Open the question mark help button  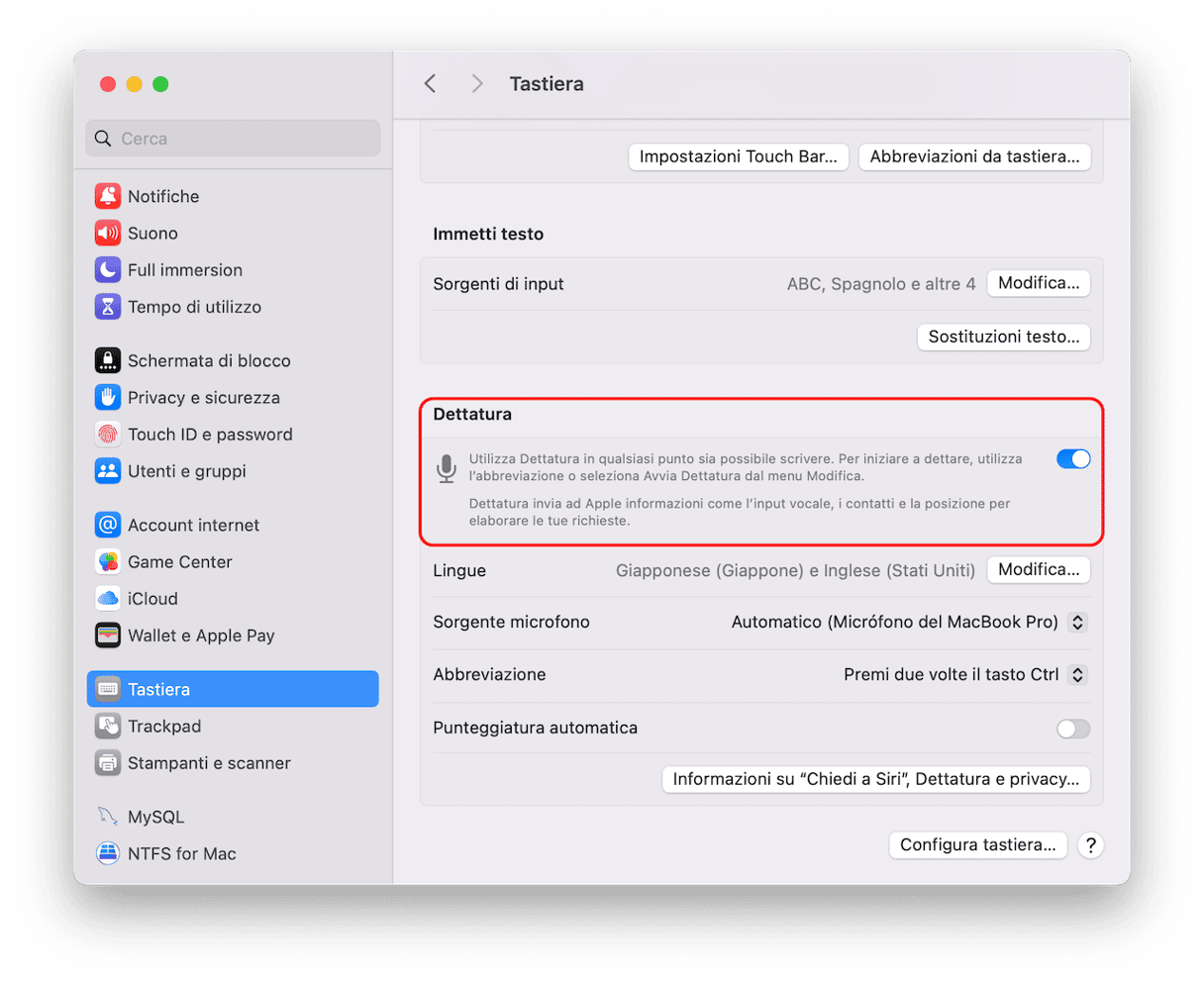1090,845
